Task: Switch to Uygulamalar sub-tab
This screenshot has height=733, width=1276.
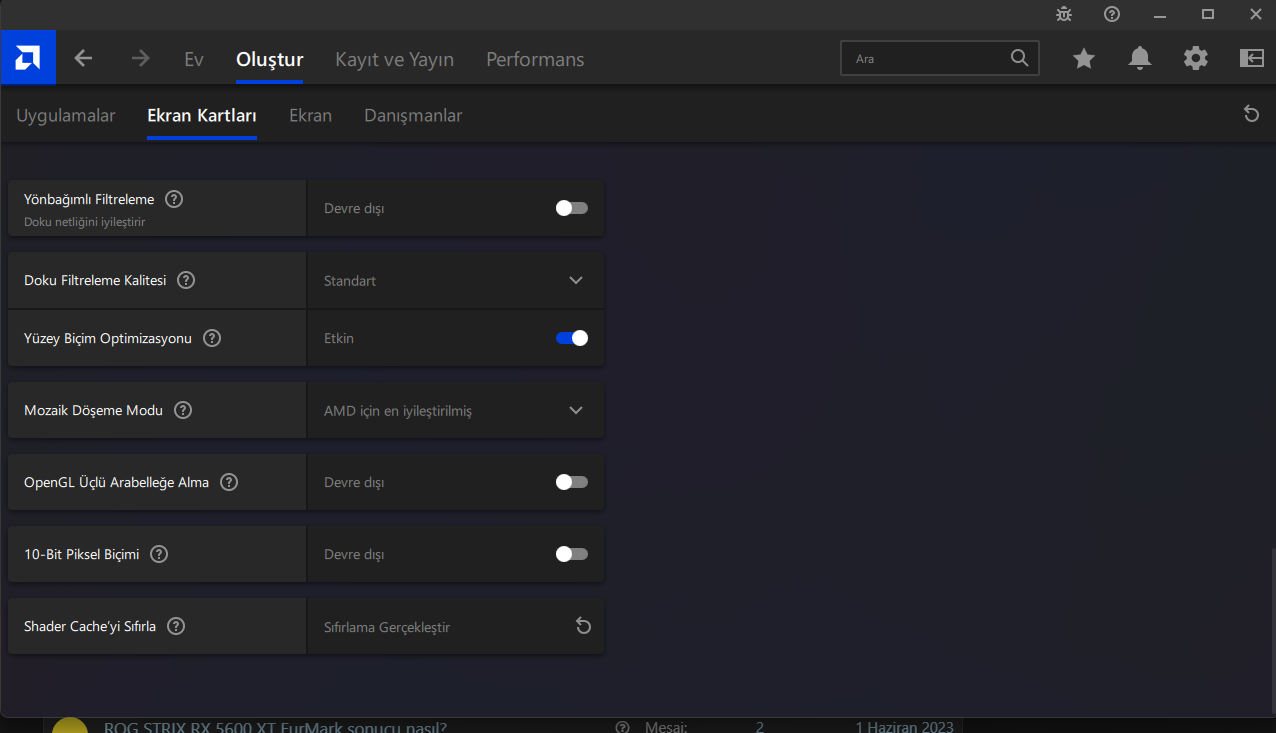Action: pos(66,115)
